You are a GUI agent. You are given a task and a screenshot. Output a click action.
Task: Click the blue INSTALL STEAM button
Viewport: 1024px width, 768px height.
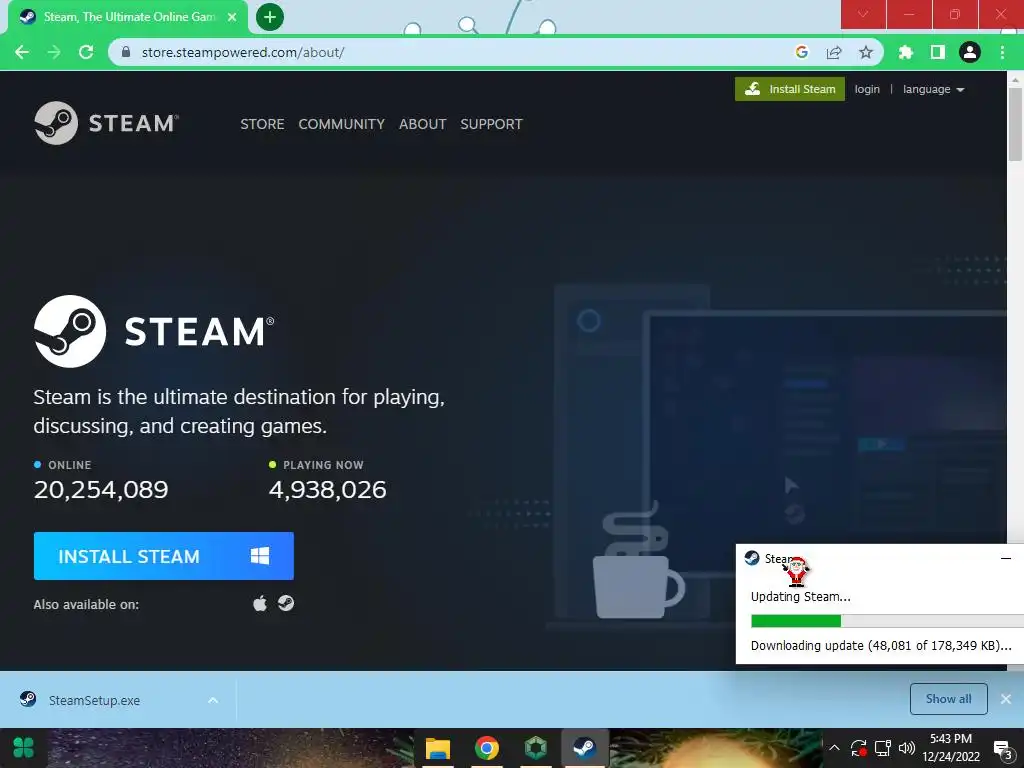164,556
